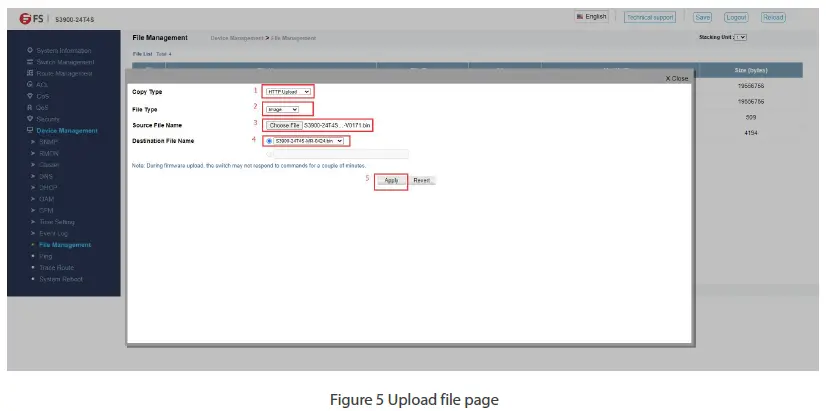
Task: Expand the Time Setting submenu
Action: [57, 222]
